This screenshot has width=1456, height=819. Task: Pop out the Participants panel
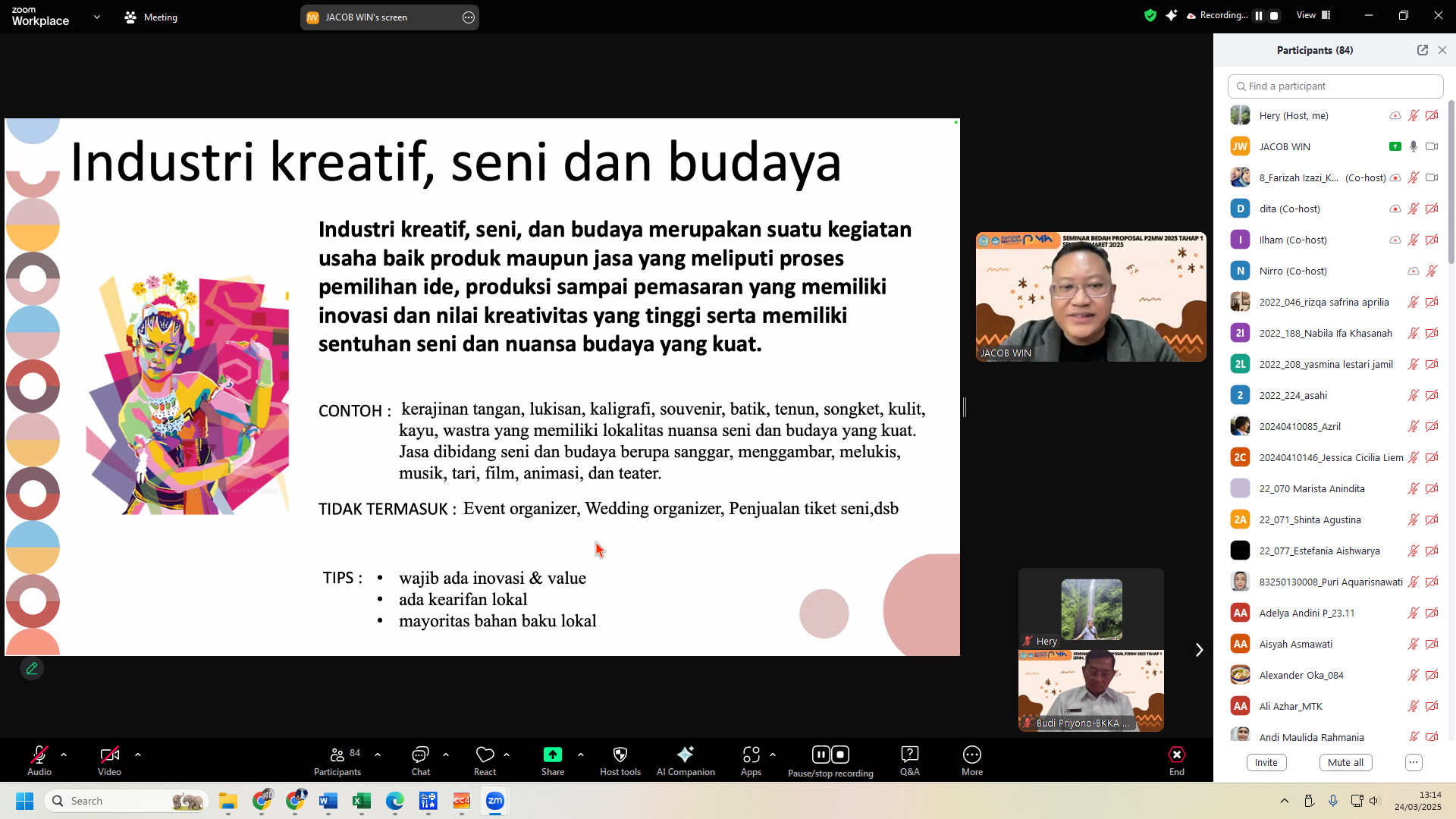(x=1422, y=50)
